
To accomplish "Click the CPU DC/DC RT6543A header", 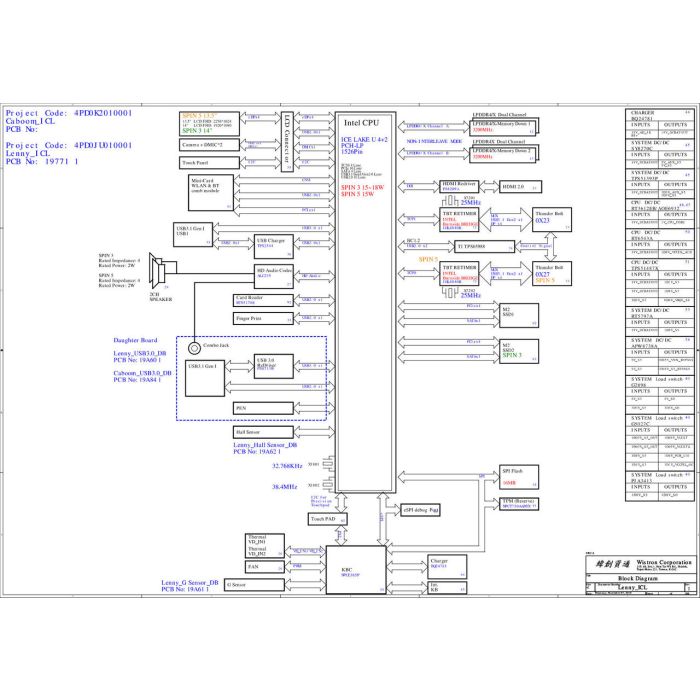I will coord(660,235).
